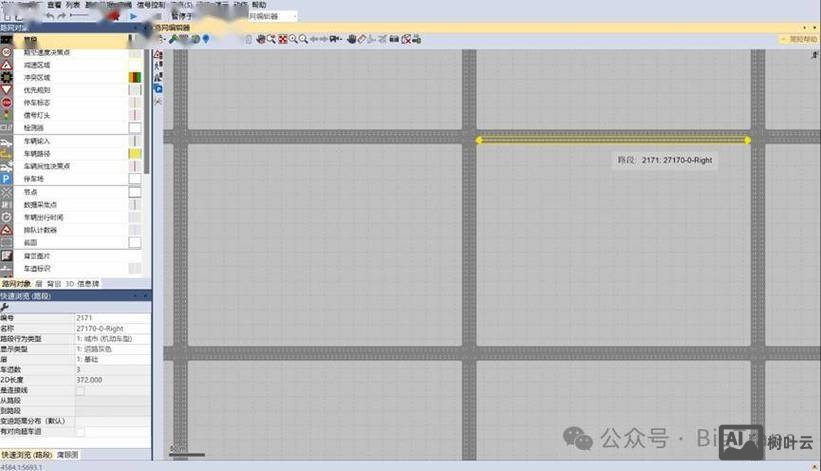
Task: Switch to the 鸟瞰图 bottom tab
Action: (68, 455)
